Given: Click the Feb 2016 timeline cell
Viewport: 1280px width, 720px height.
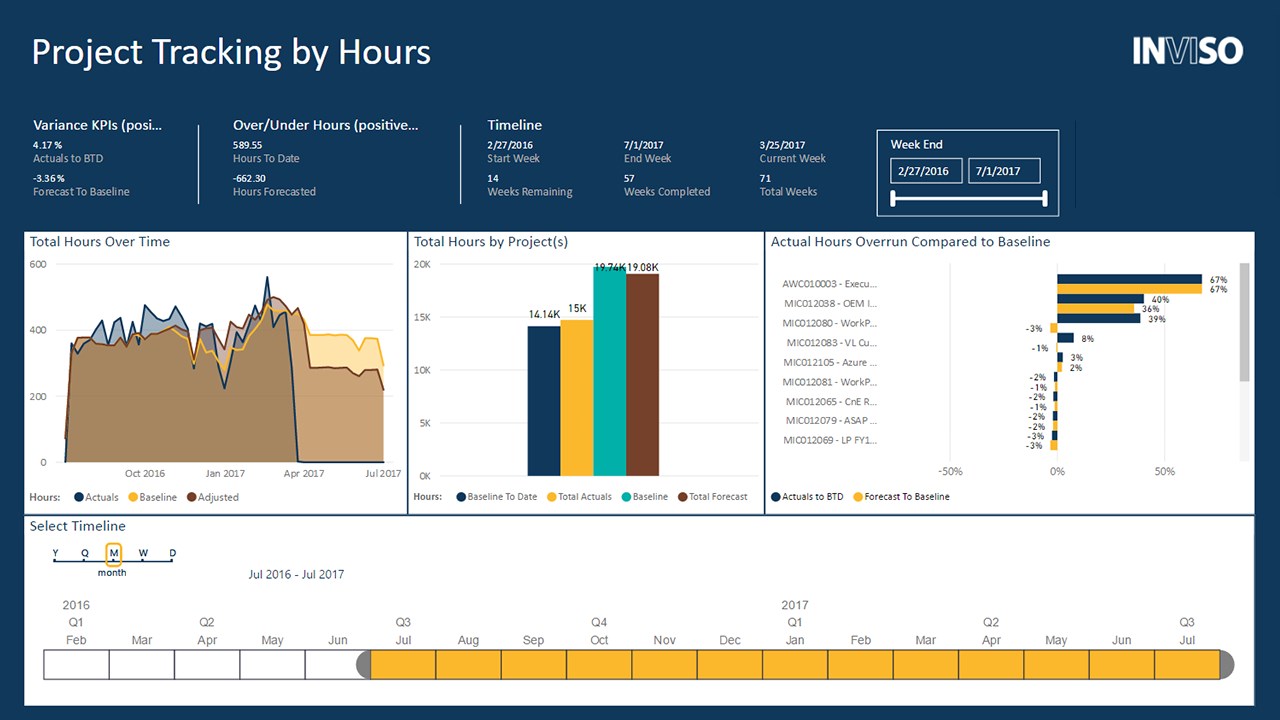Looking at the screenshot, I should pyautogui.click(x=76, y=664).
